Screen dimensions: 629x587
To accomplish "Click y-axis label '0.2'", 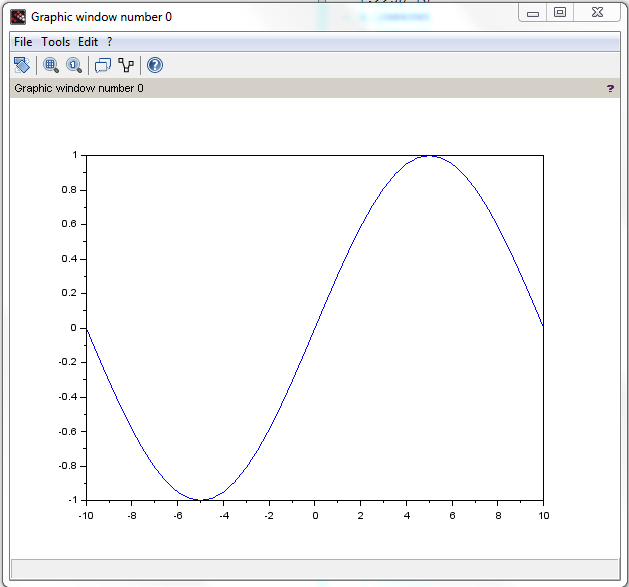I will coord(69,293).
